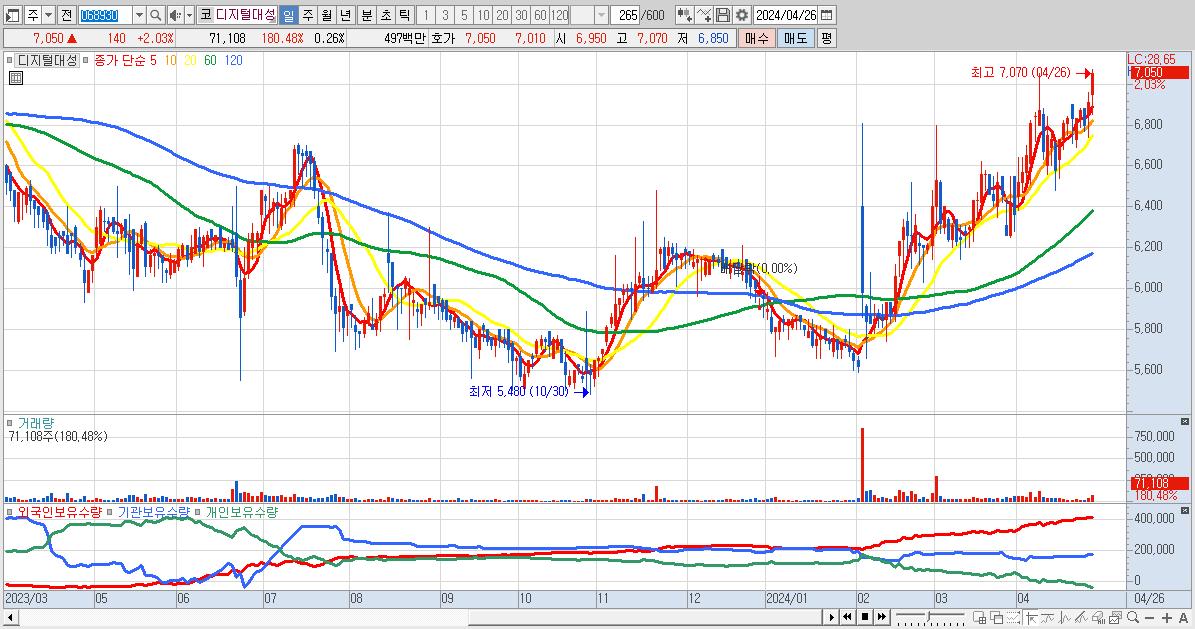Zoom out with the minus icon
This screenshot has height=629, width=1195.
pos(1149,618)
